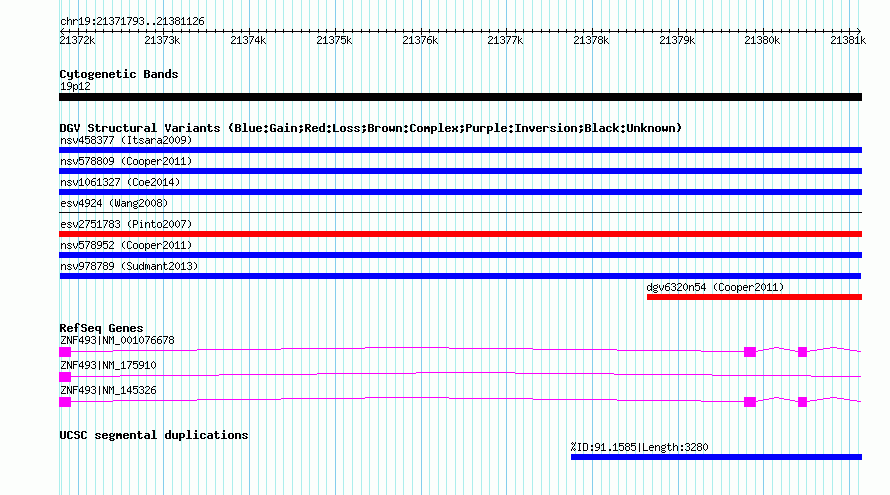This screenshot has height=495, width=890.
Task: Select the red dgv6320n54 loss bar
Action: (754, 297)
